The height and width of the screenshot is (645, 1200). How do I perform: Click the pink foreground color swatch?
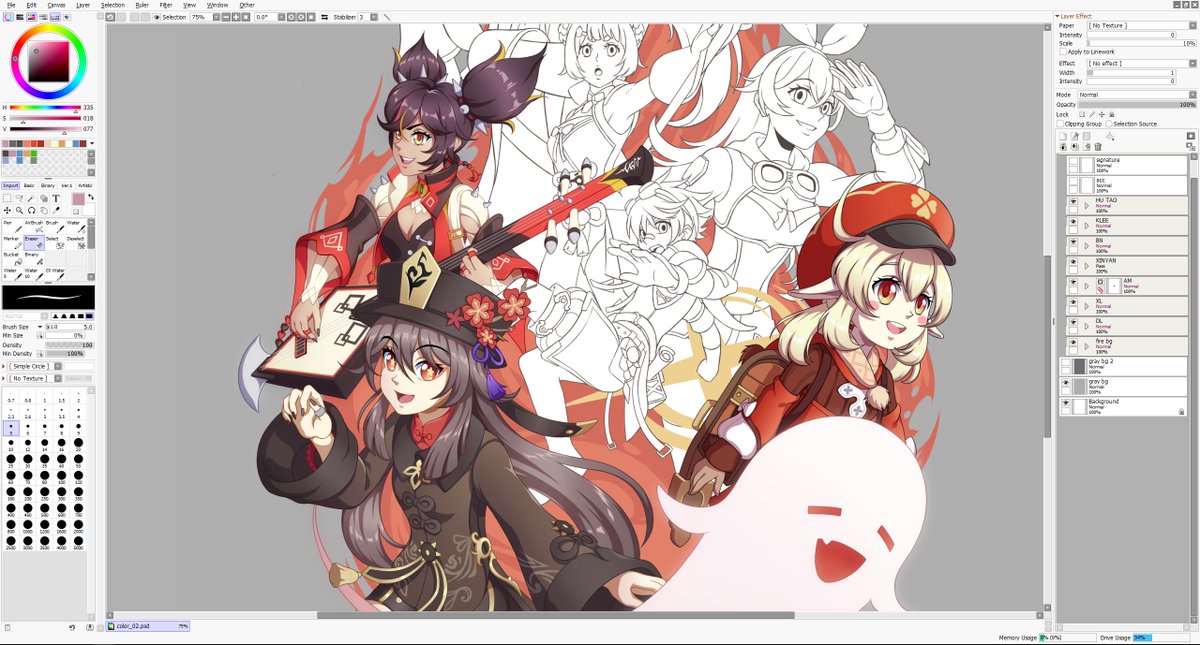point(77,200)
